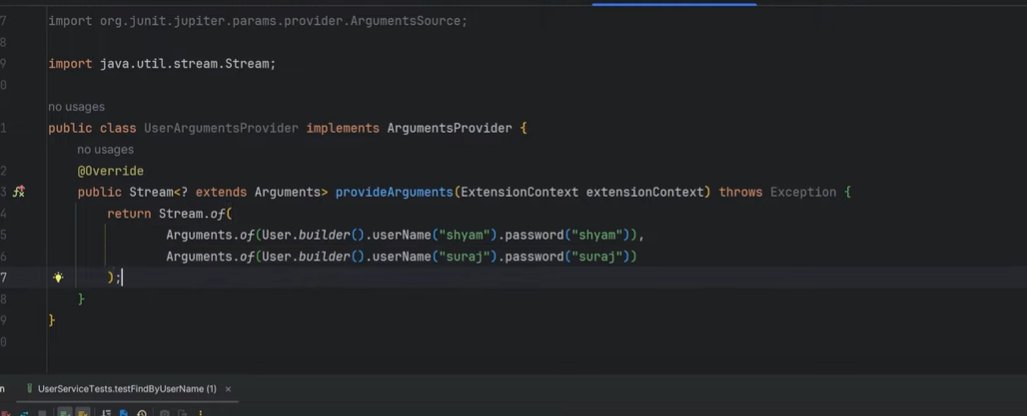Image resolution: width=1027 pixels, height=416 pixels.
Task: Close the UserServiceTests.testFindByUserName (1) tab
Action: coord(228,389)
